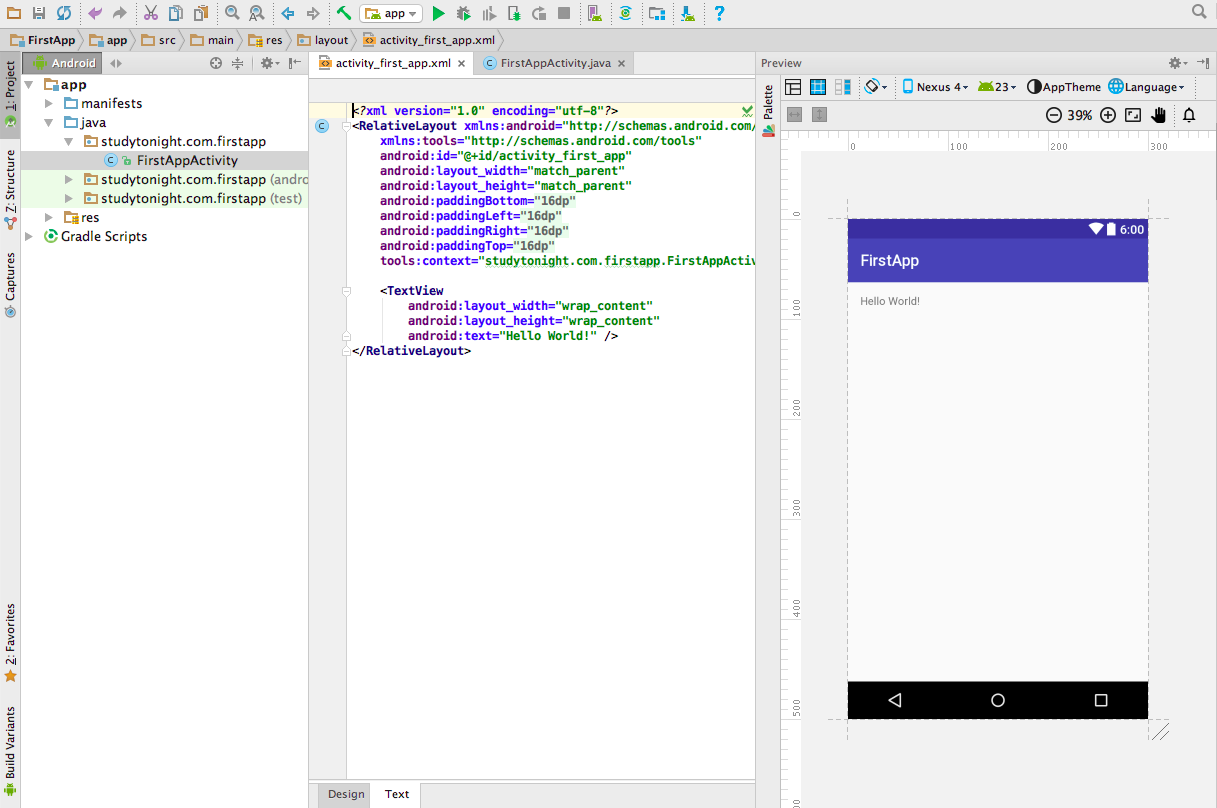Click the Debug bug icon

(464, 13)
